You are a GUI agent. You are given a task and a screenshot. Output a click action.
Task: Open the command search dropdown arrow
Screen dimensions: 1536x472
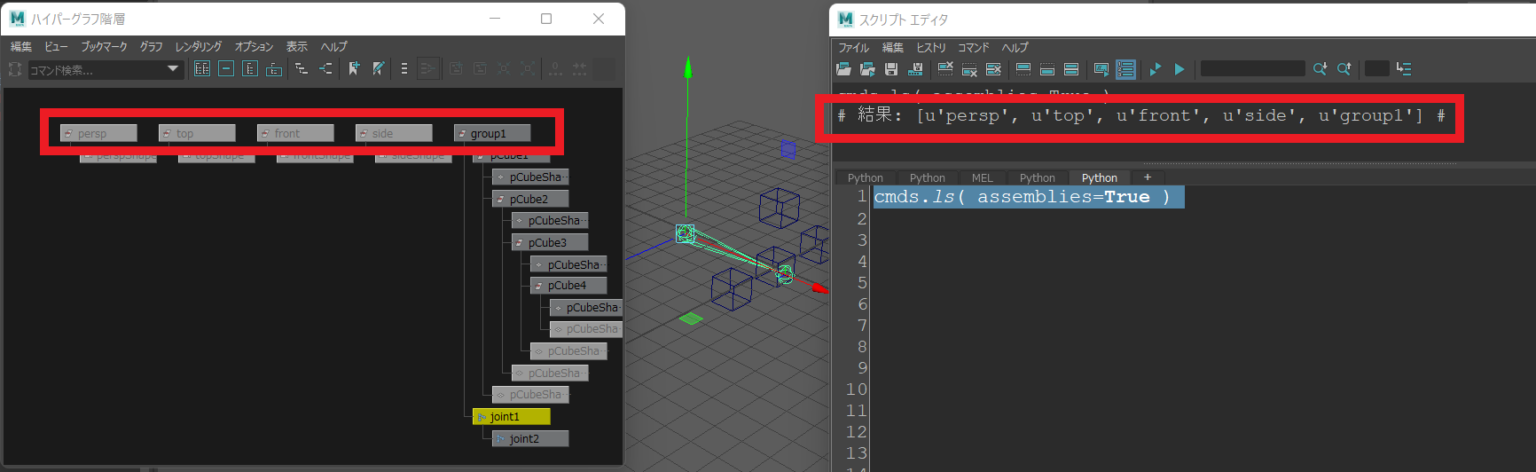click(173, 69)
